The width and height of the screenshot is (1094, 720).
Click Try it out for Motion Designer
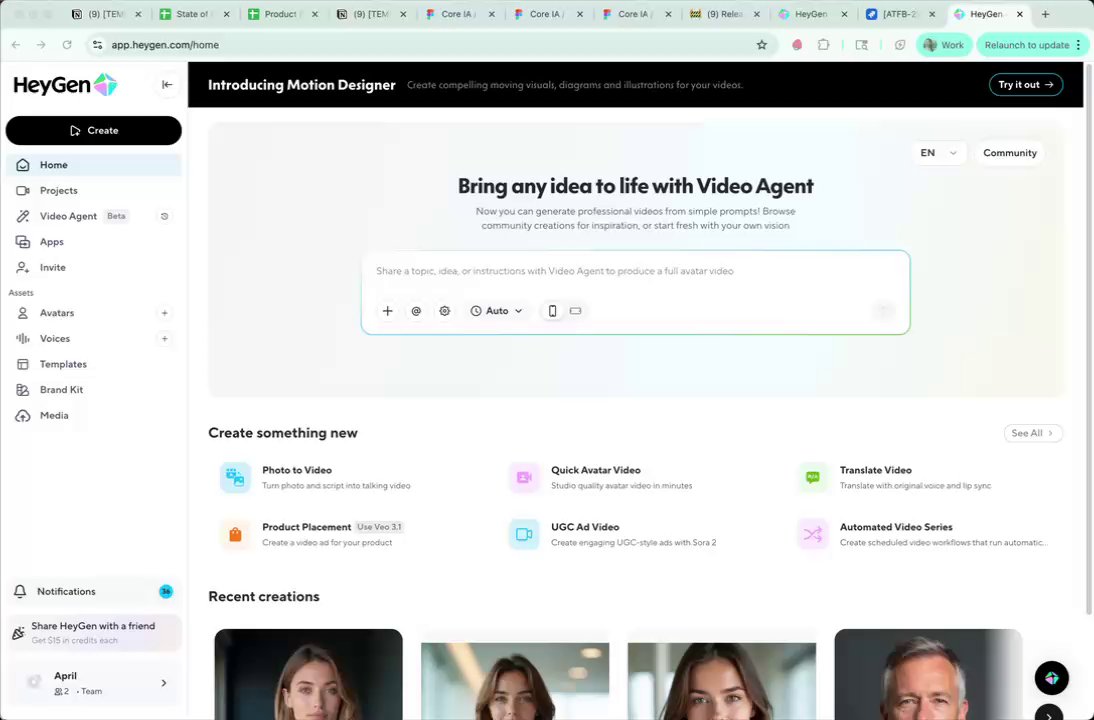pos(1026,84)
